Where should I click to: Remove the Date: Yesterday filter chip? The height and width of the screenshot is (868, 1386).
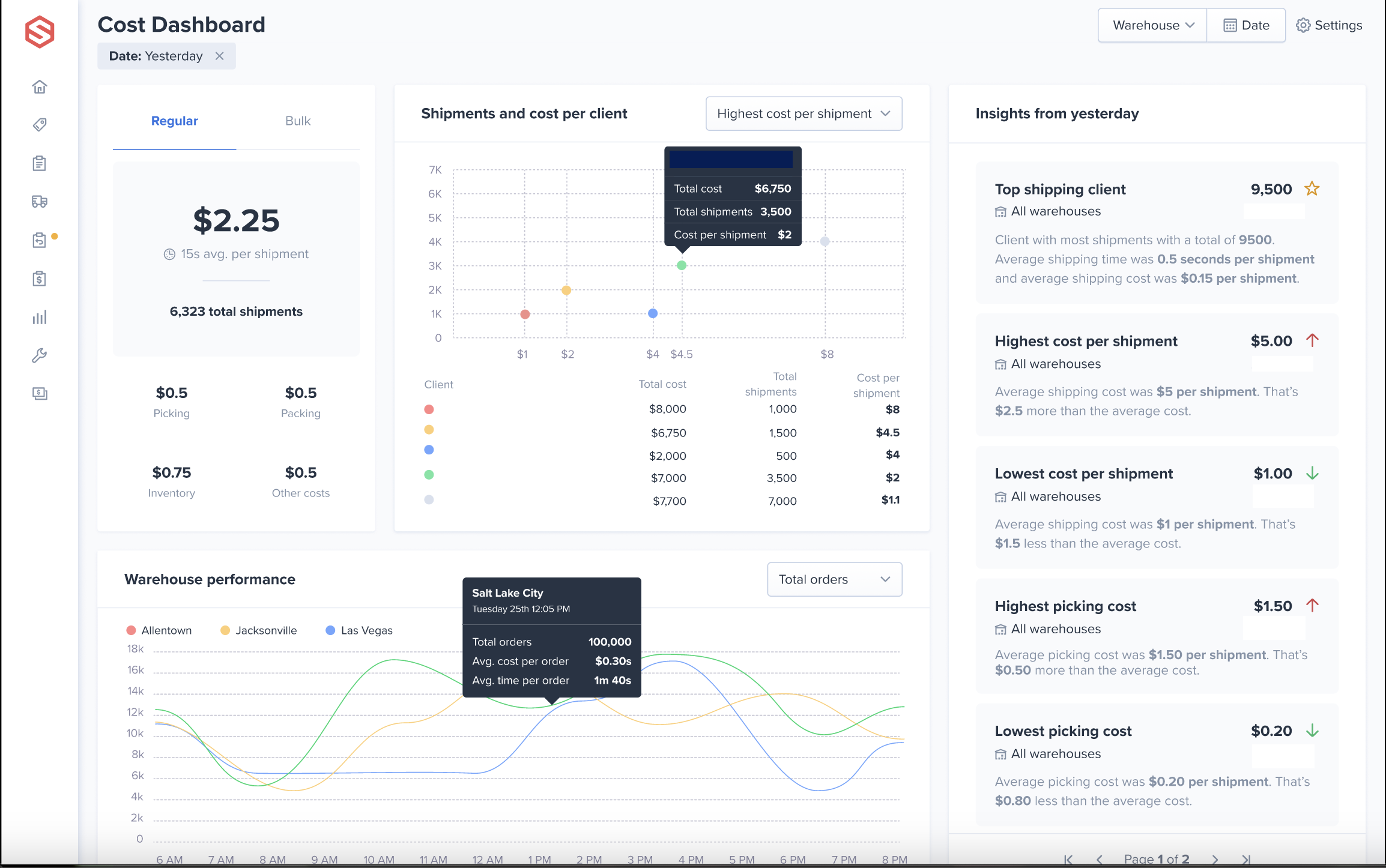pos(220,56)
